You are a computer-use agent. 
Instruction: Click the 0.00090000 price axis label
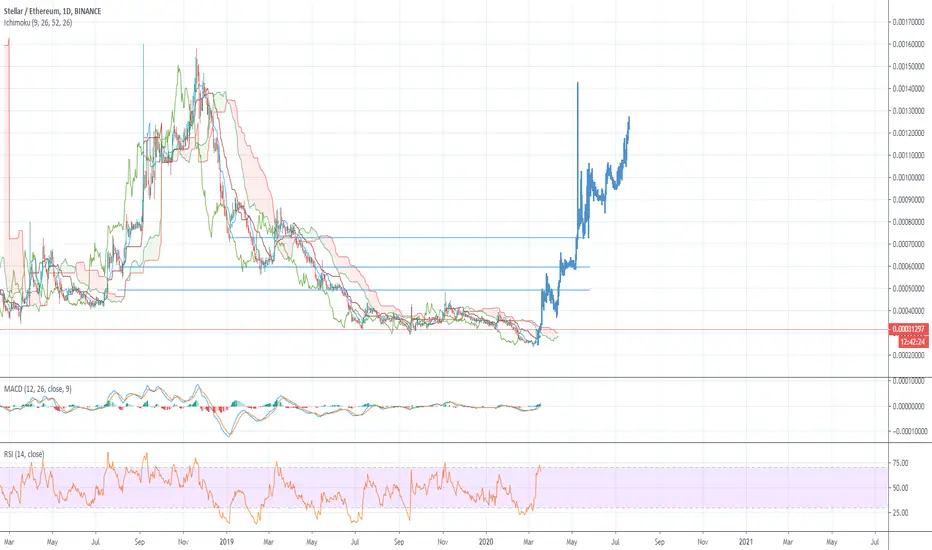click(908, 200)
